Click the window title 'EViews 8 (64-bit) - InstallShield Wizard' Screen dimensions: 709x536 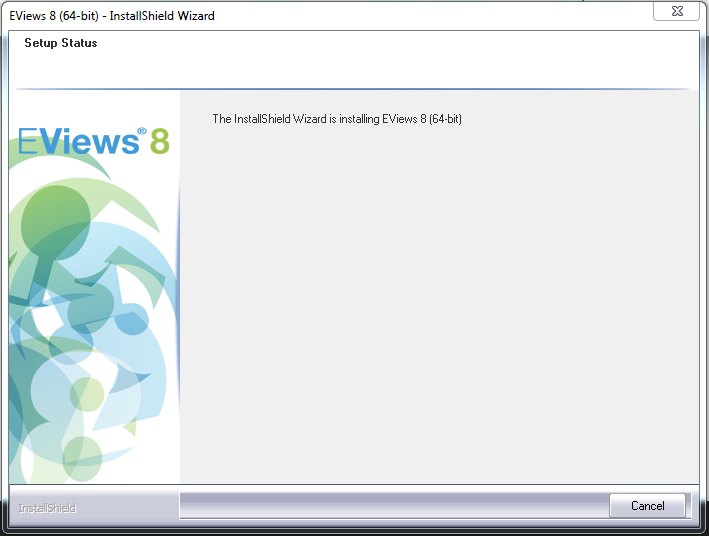tap(112, 16)
